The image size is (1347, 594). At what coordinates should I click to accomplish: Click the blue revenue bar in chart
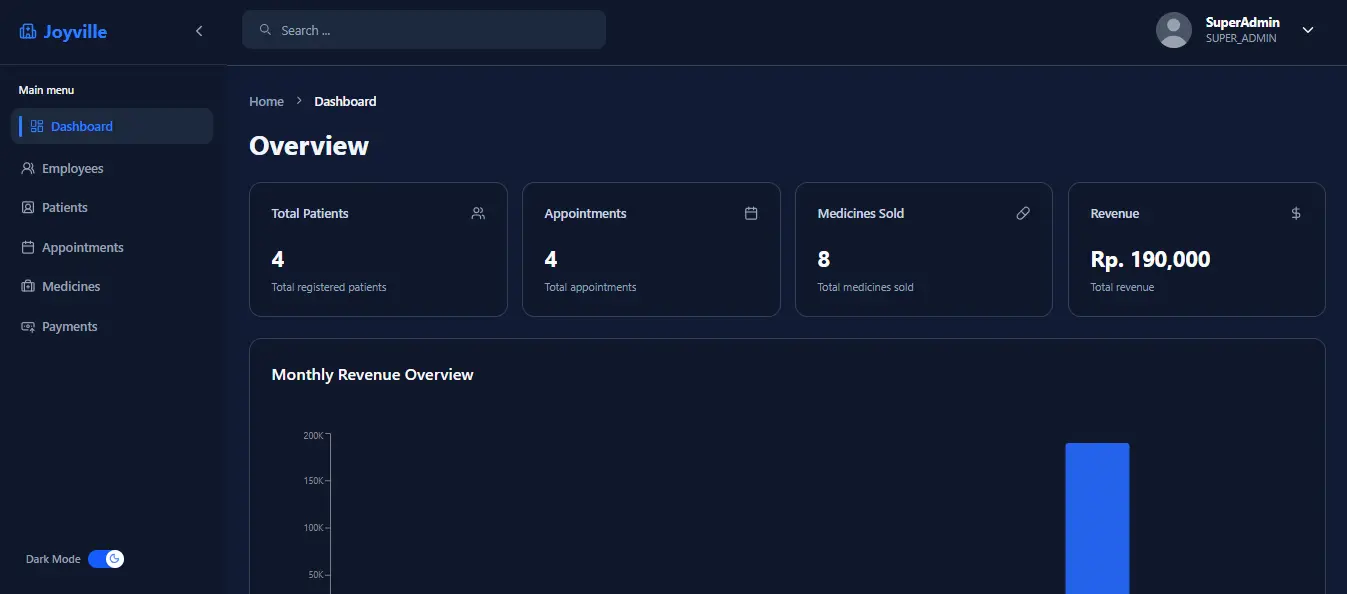click(x=1097, y=518)
